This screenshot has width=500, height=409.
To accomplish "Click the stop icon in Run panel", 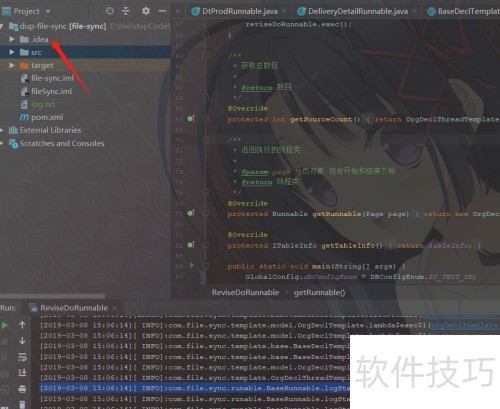I will click(5, 341).
